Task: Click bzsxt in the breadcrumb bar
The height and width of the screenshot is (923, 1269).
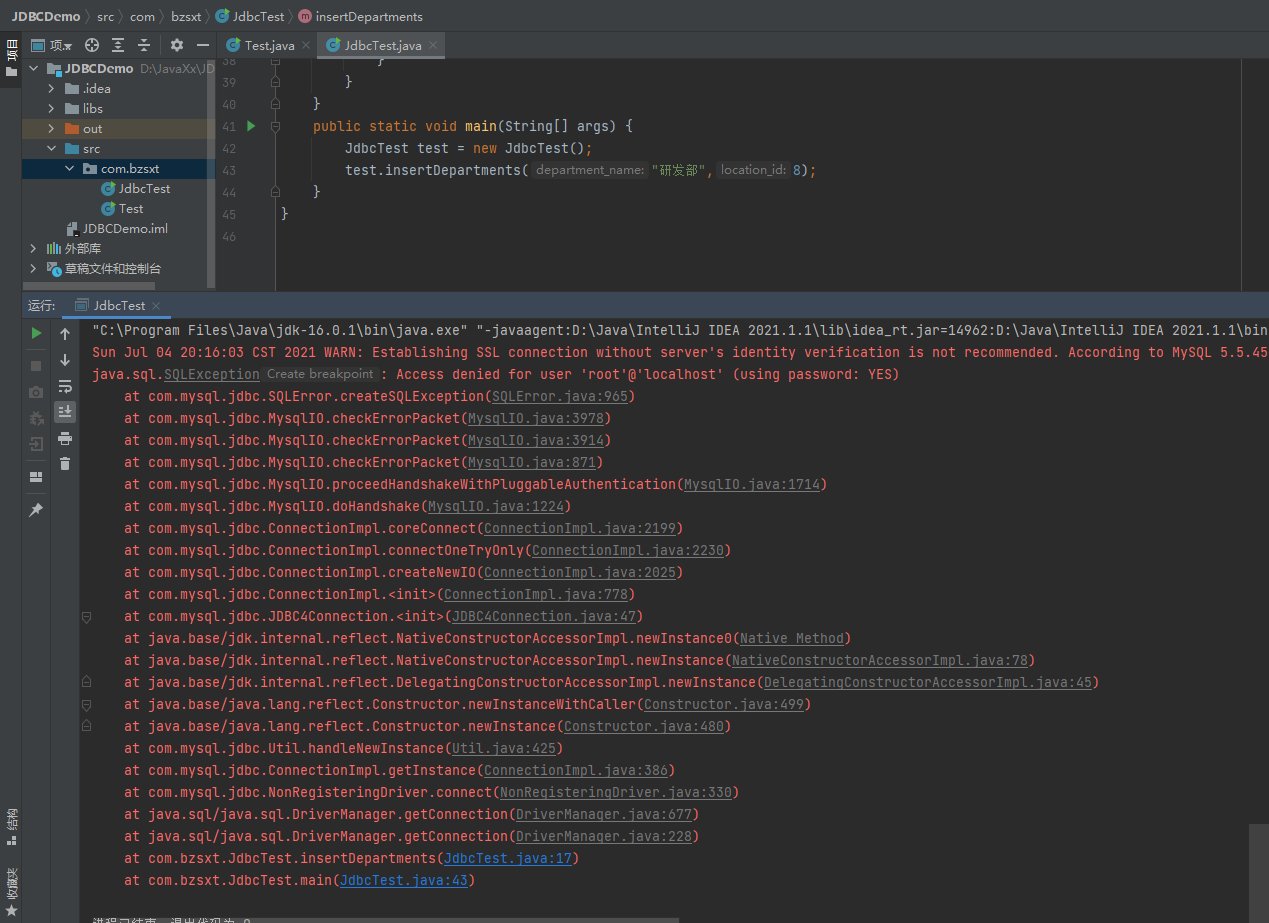Action: (187, 17)
